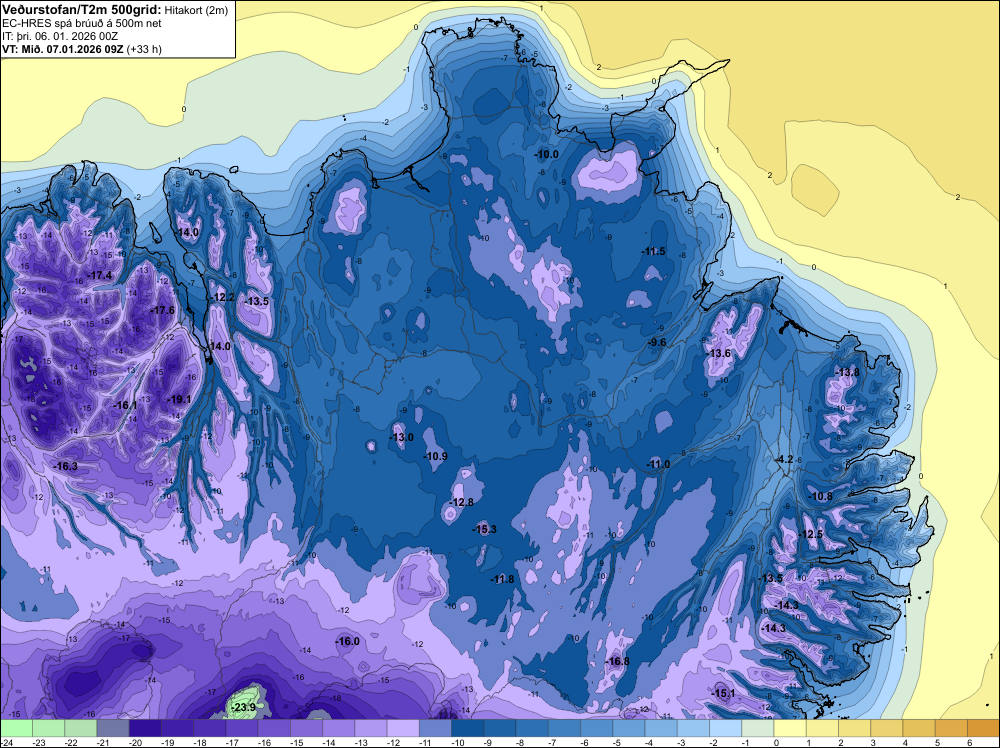
Task: Click the -13.6 temperature value
Action: tap(719, 353)
